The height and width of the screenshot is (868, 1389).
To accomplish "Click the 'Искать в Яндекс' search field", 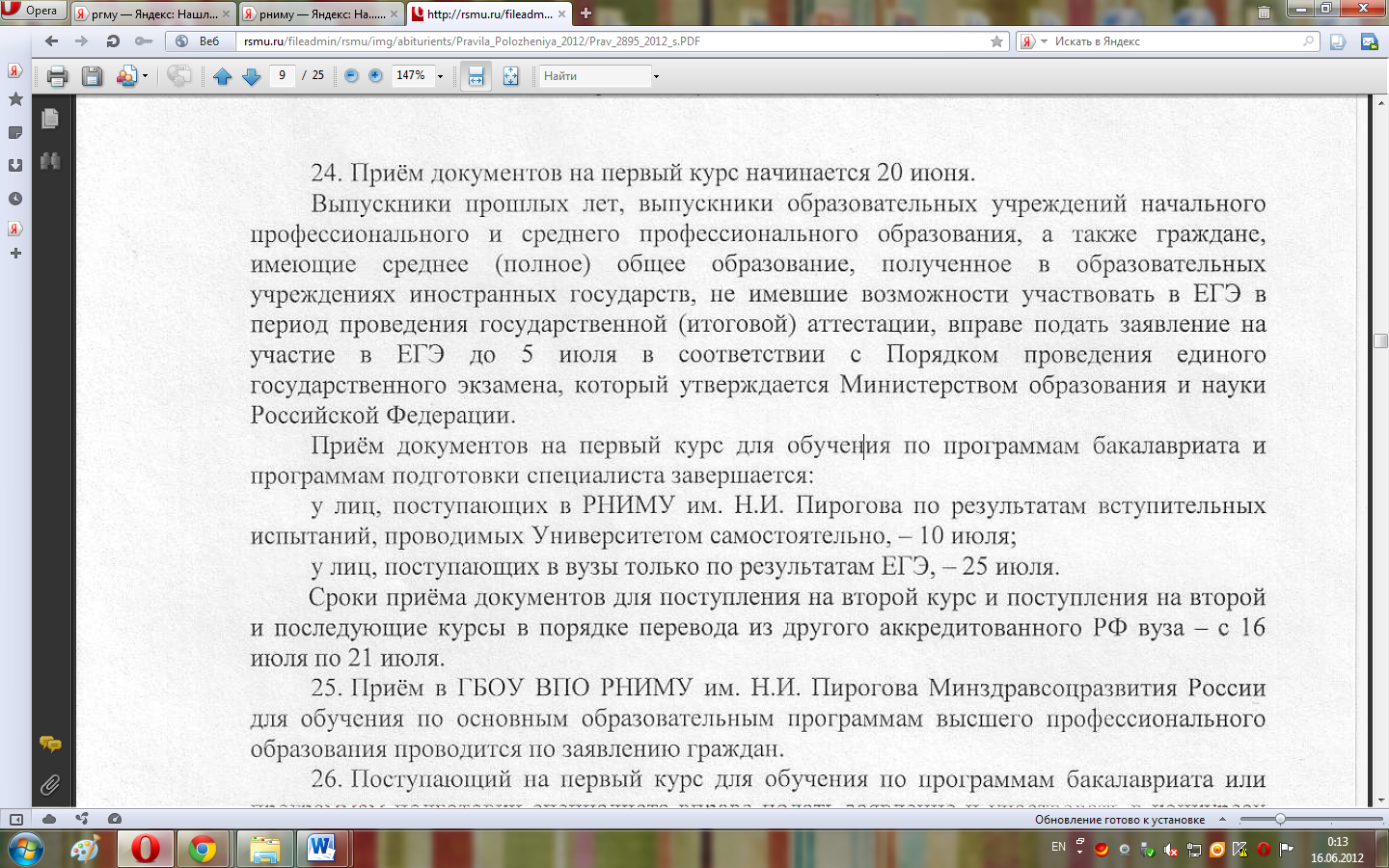I will (1175, 41).
